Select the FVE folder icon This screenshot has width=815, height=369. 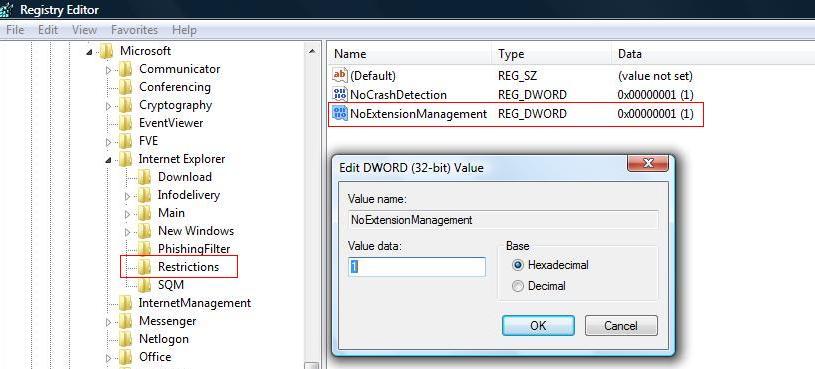(125, 141)
